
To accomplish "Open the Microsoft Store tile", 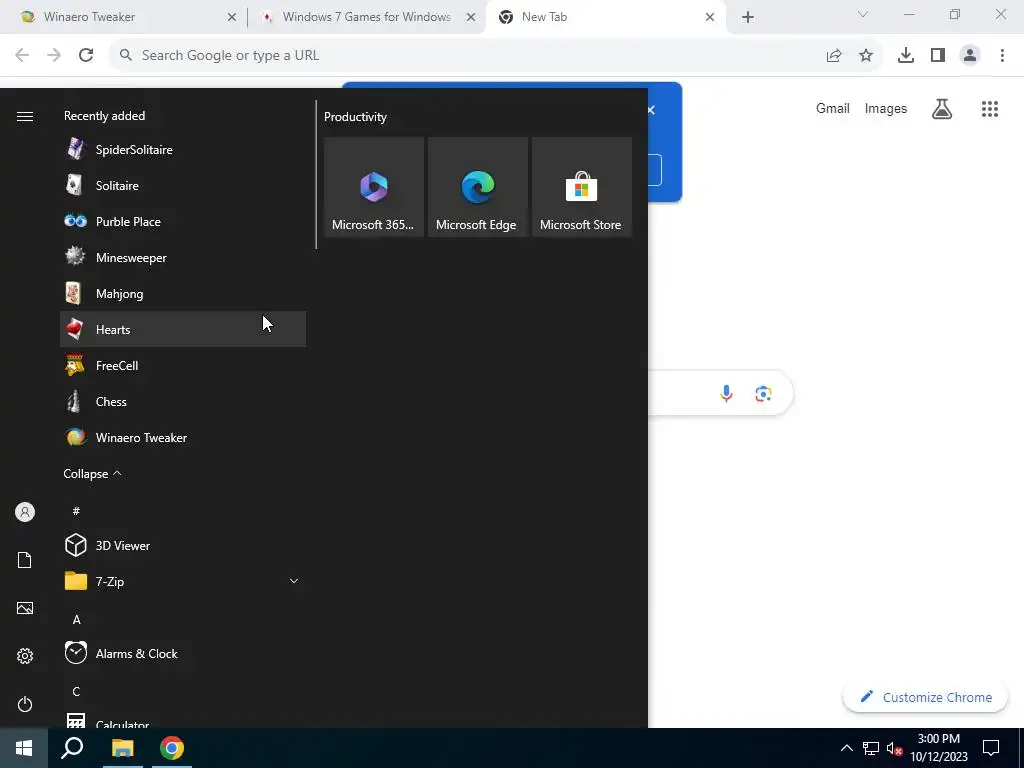I will (x=581, y=187).
